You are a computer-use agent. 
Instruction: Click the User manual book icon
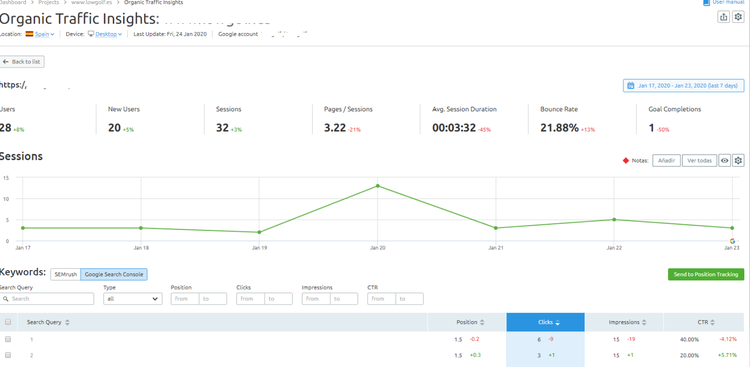coord(706,2)
